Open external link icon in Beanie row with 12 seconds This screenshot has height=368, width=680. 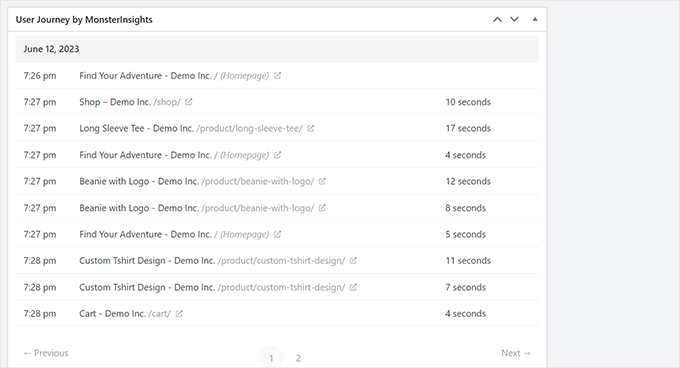click(322, 181)
